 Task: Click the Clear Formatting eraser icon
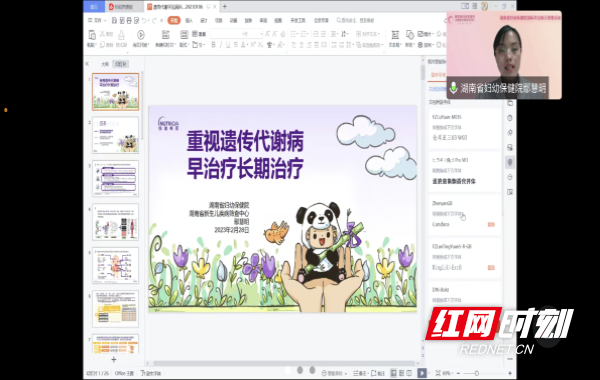(282, 34)
